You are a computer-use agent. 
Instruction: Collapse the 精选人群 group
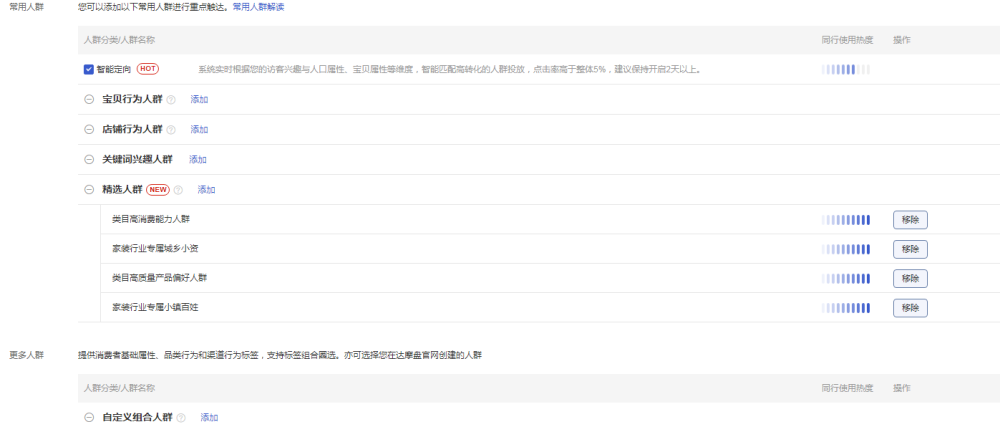pos(89,190)
